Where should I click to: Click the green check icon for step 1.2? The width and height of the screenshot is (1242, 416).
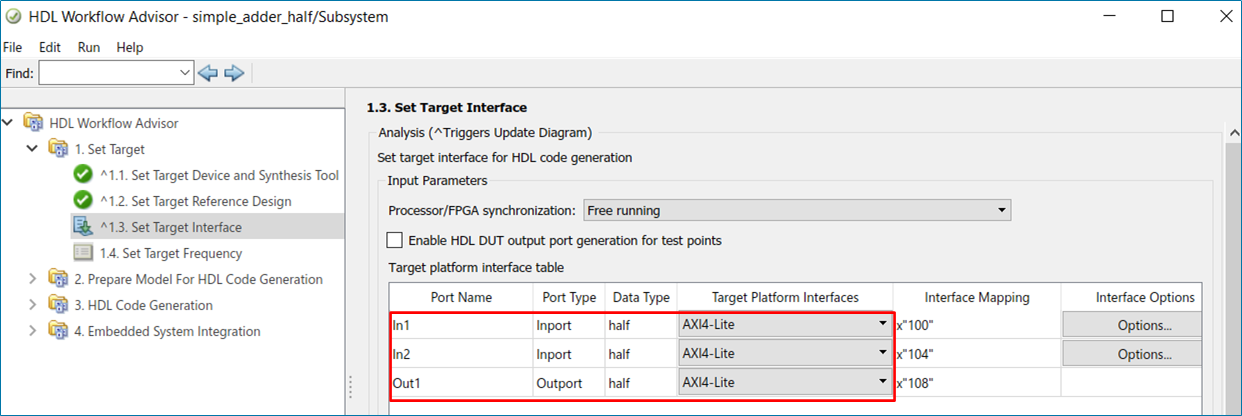point(83,201)
